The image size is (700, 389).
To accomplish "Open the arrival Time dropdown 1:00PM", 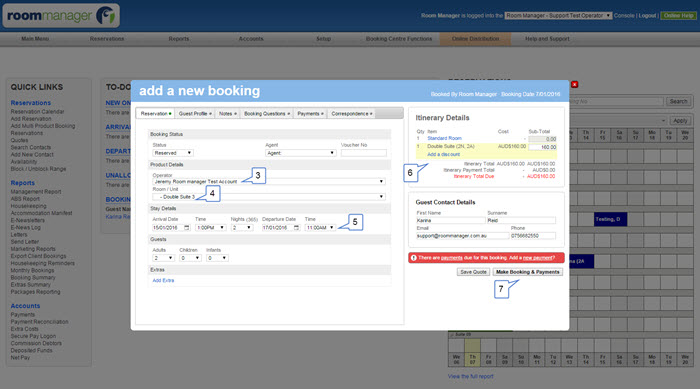I will coord(210,228).
